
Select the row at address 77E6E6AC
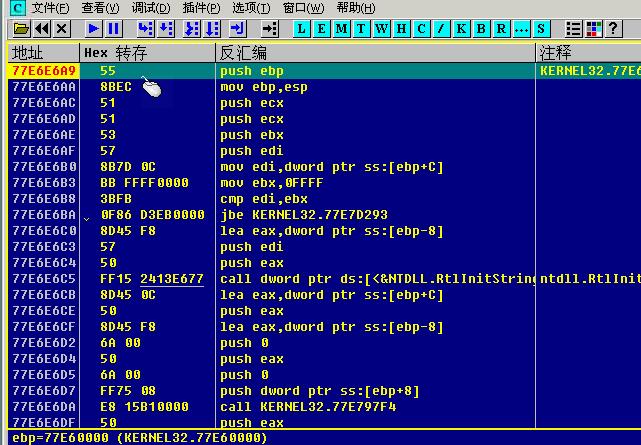pyautogui.click(x=325, y=103)
